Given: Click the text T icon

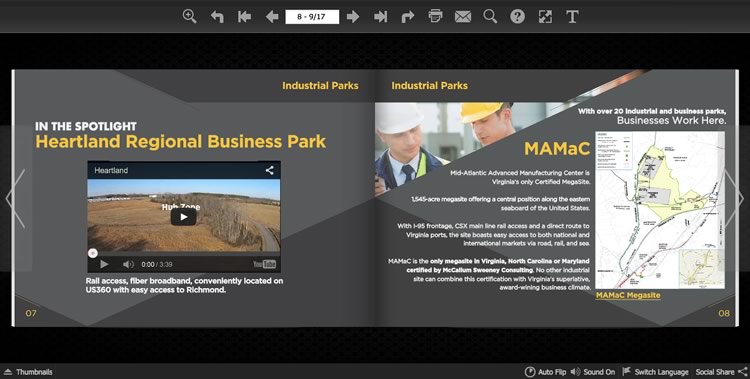Looking at the screenshot, I should (x=572, y=16).
